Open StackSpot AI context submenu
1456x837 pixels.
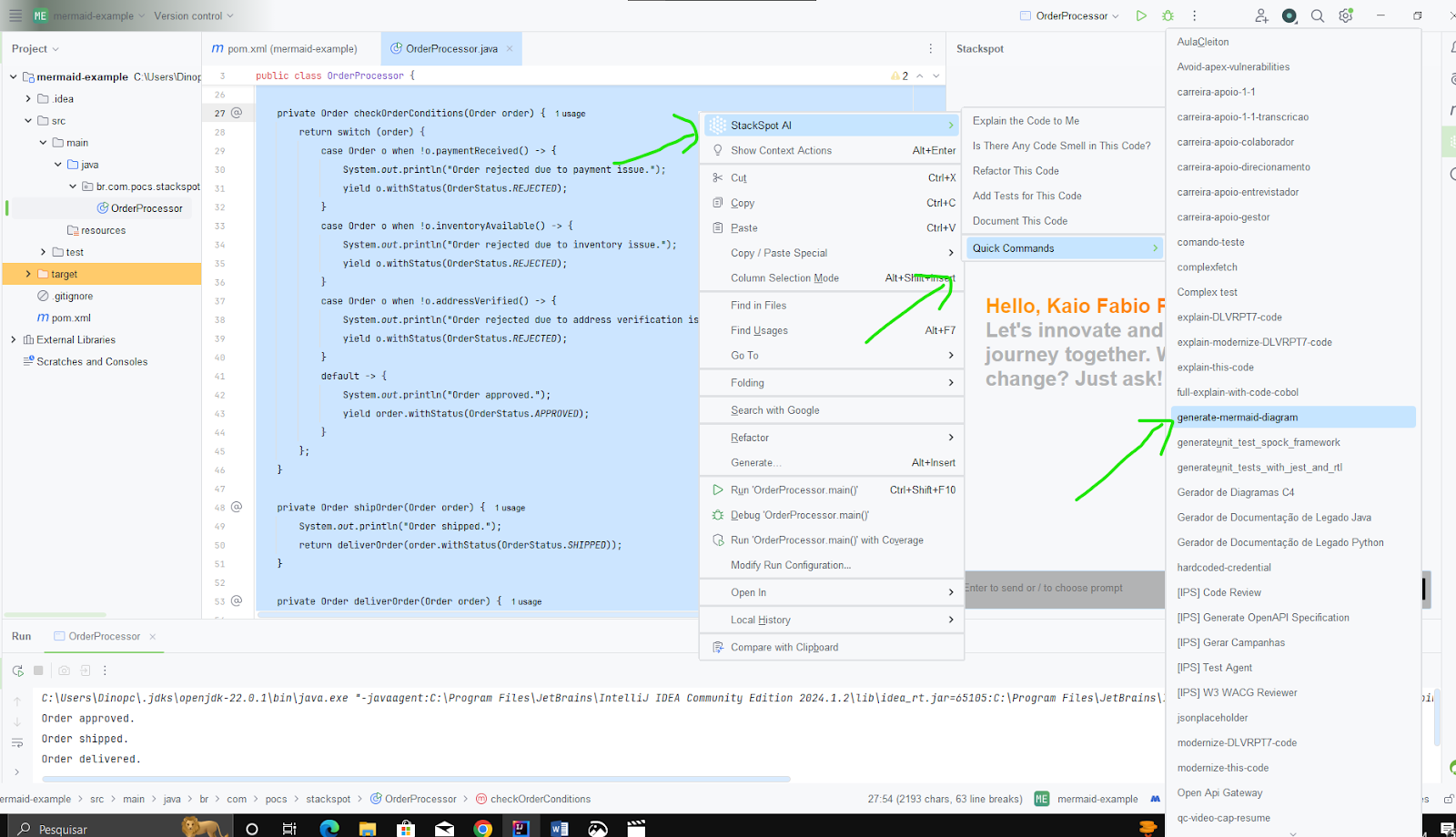[x=832, y=126]
